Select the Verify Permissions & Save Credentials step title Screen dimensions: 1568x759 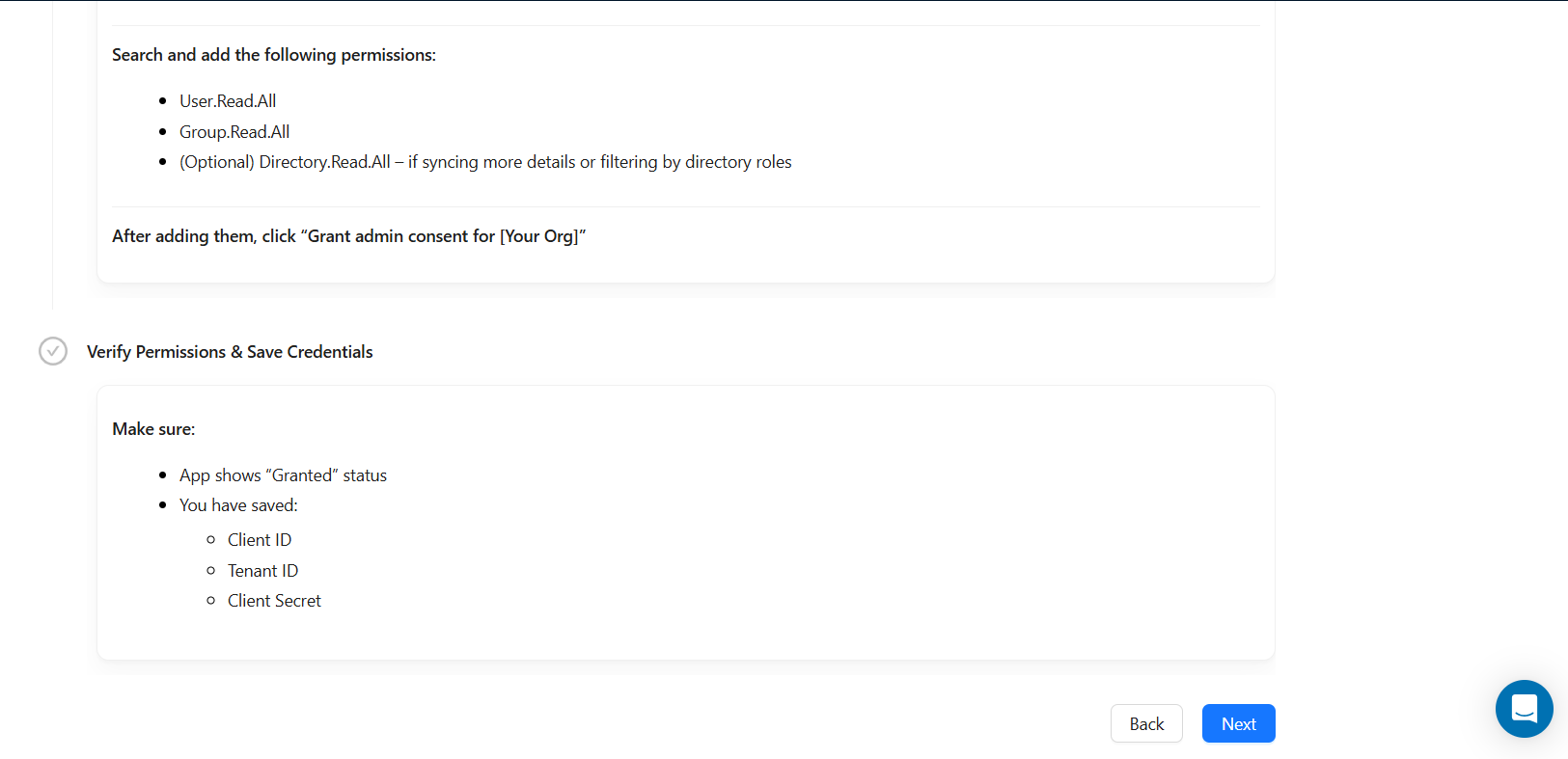tap(230, 352)
